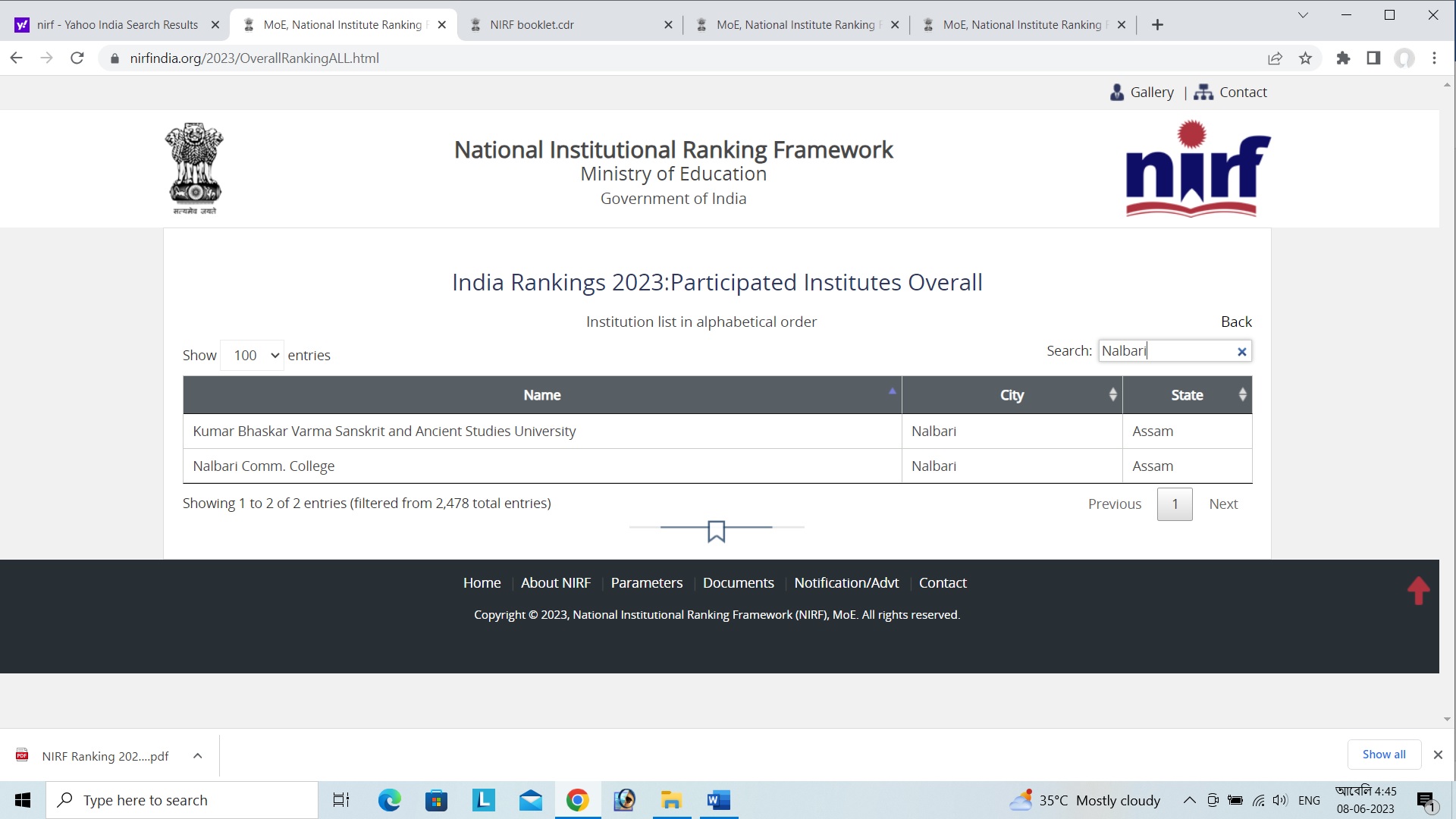1456x819 pixels.
Task: Open the footer Documents link
Action: pyautogui.click(x=739, y=583)
